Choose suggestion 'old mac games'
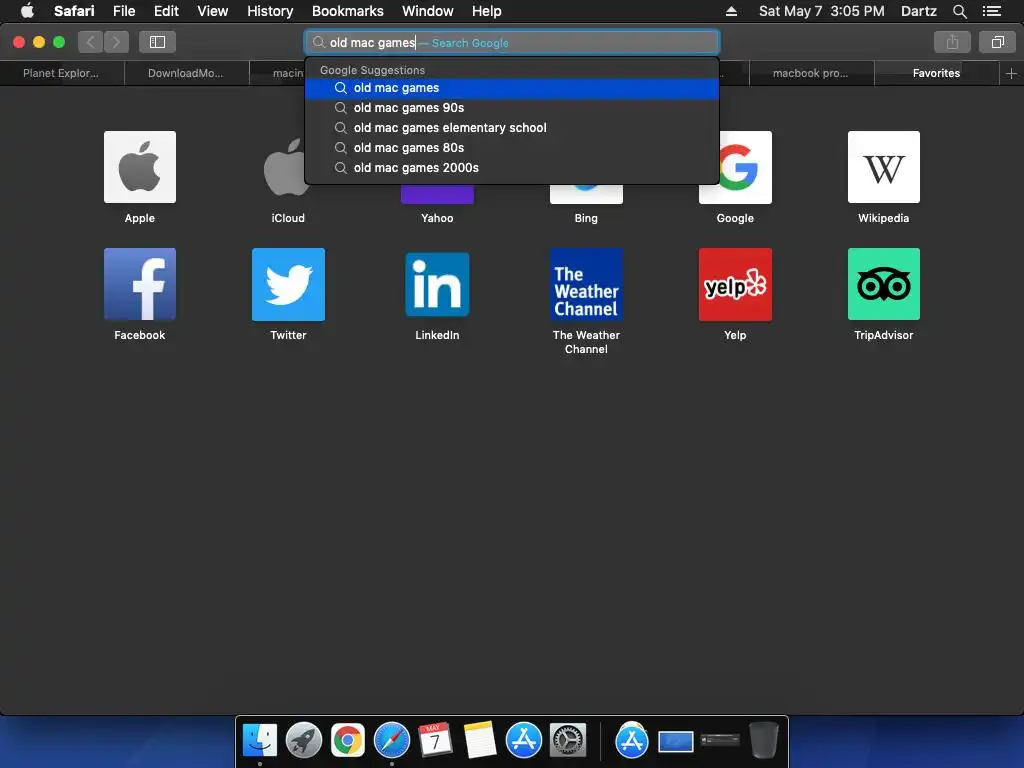The width and height of the screenshot is (1024, 768). pyautogui.click(x=512, y=88)
